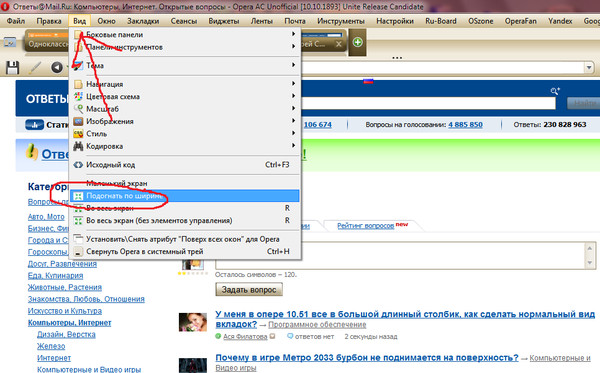
Task: Expand the Изображения submenu
Action: 293,121
